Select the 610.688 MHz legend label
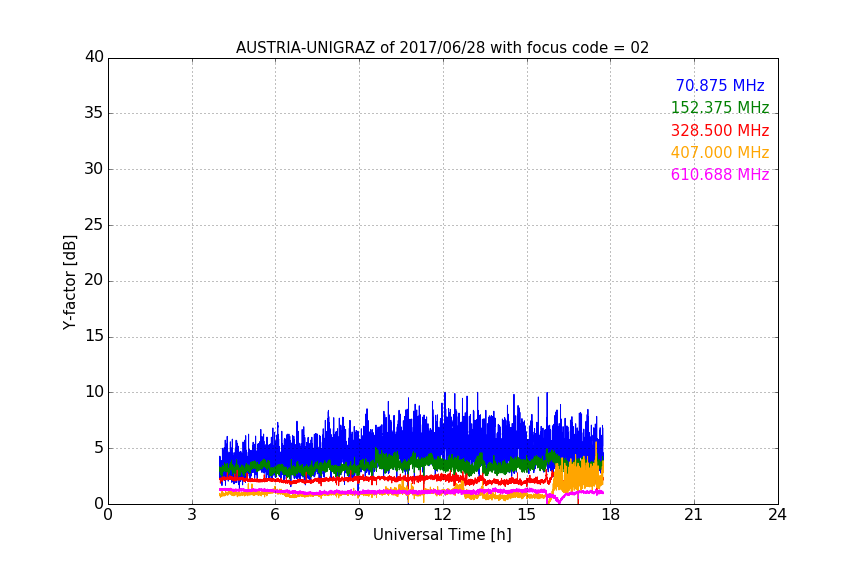 coord(720,175)
